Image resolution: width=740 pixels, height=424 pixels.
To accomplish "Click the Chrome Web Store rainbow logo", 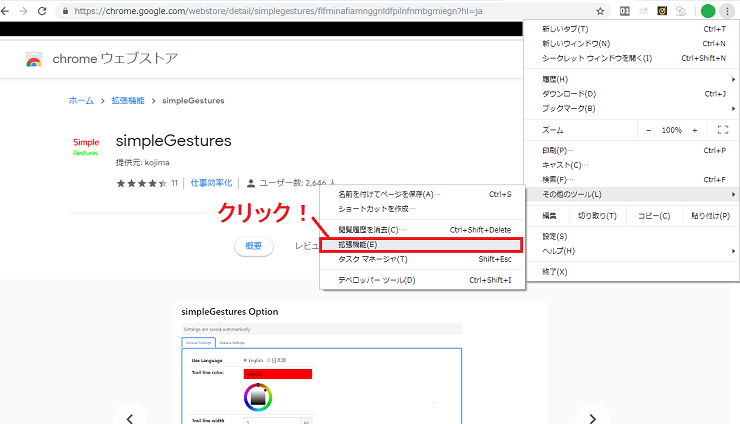I will 34,59.
